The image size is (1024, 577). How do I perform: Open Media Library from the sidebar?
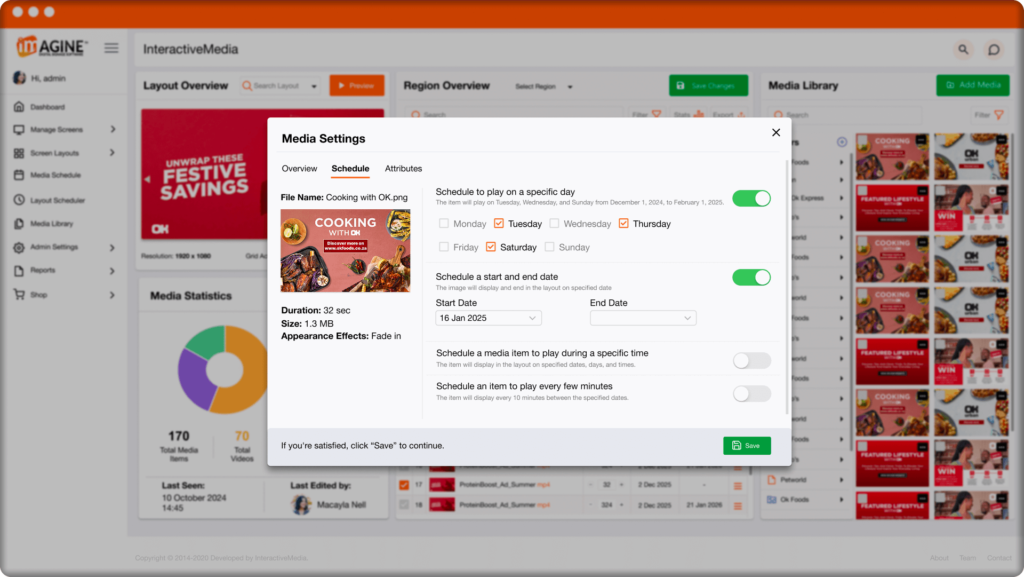(x=51, y=224)
